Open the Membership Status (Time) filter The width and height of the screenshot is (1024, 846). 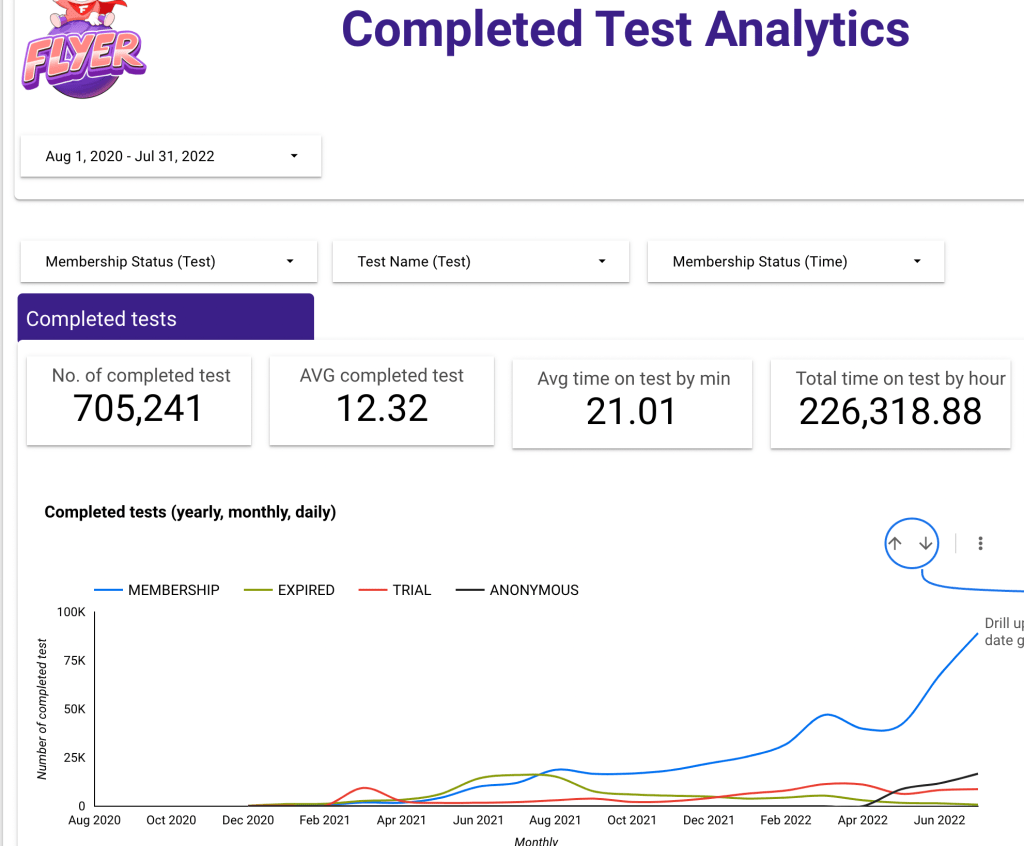click(796, 262)
